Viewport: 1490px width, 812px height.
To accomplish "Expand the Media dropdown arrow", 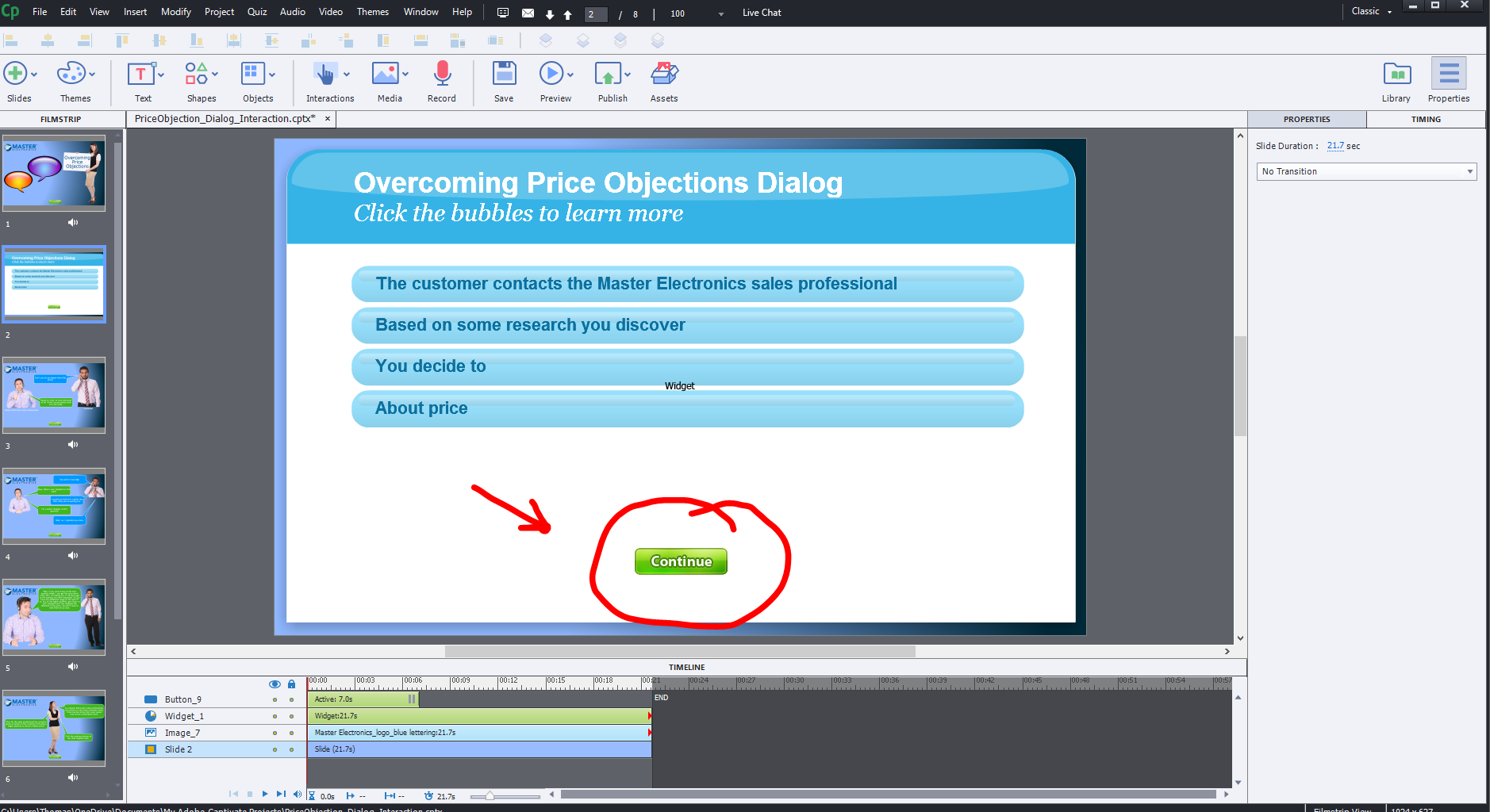I will (x=405, y=75).
